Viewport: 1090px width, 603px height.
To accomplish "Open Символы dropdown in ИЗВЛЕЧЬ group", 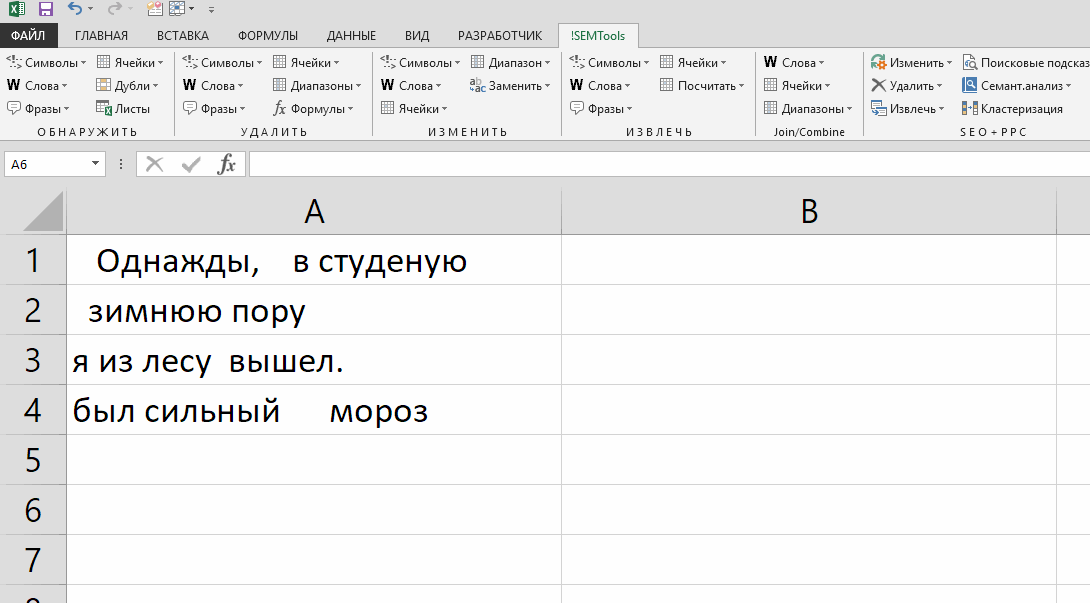I will [x=609, y=63].
